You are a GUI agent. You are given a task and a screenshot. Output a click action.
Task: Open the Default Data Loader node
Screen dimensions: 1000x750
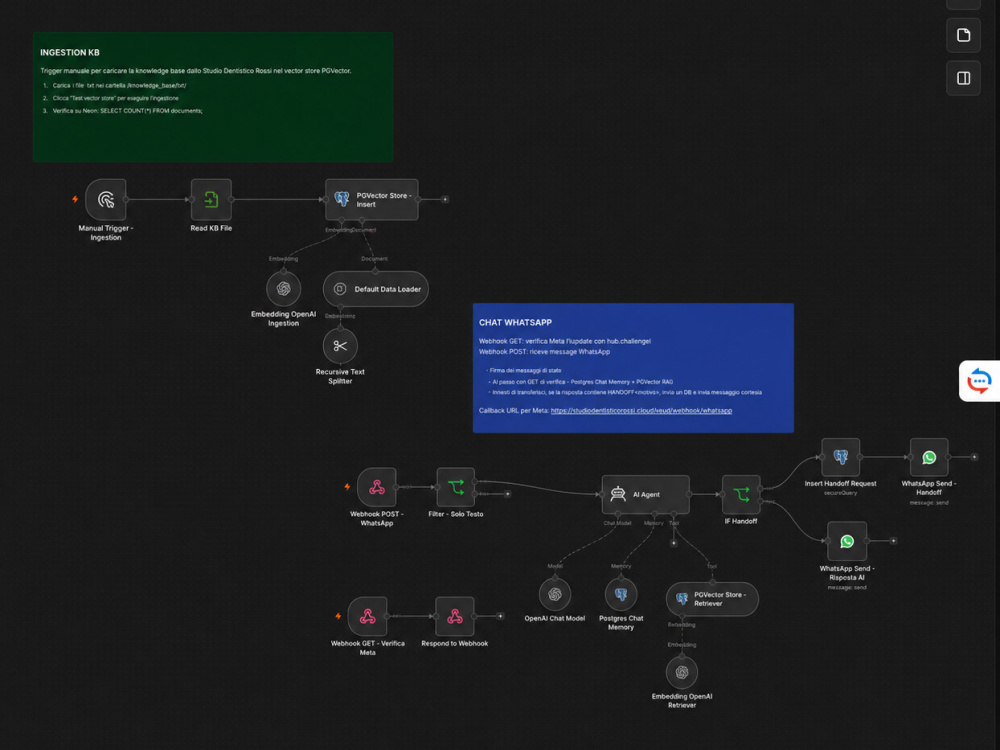point(376,289)
